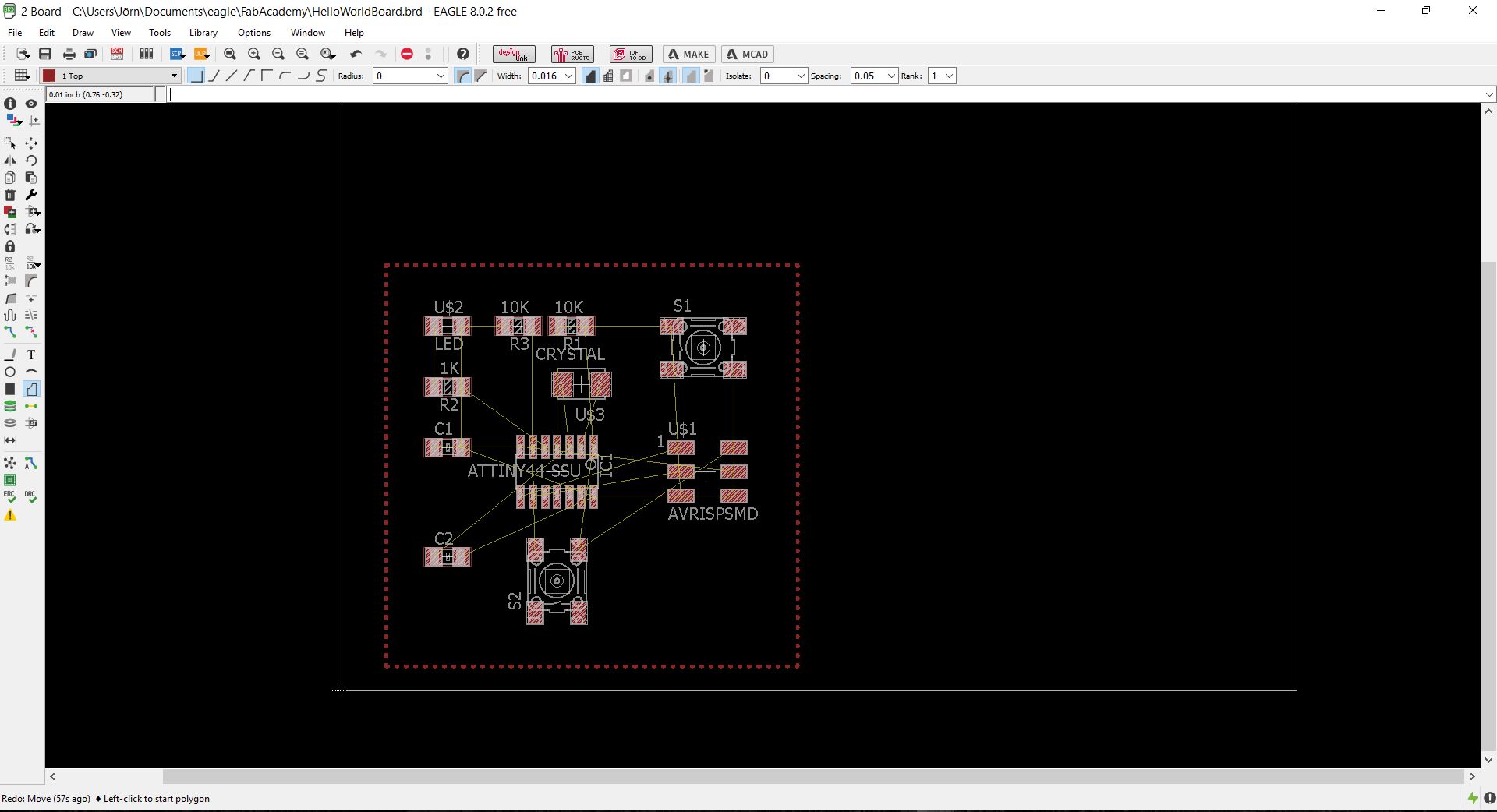Expand the Radius dropdown
The image size is (1497, 812).
(441, 76)
